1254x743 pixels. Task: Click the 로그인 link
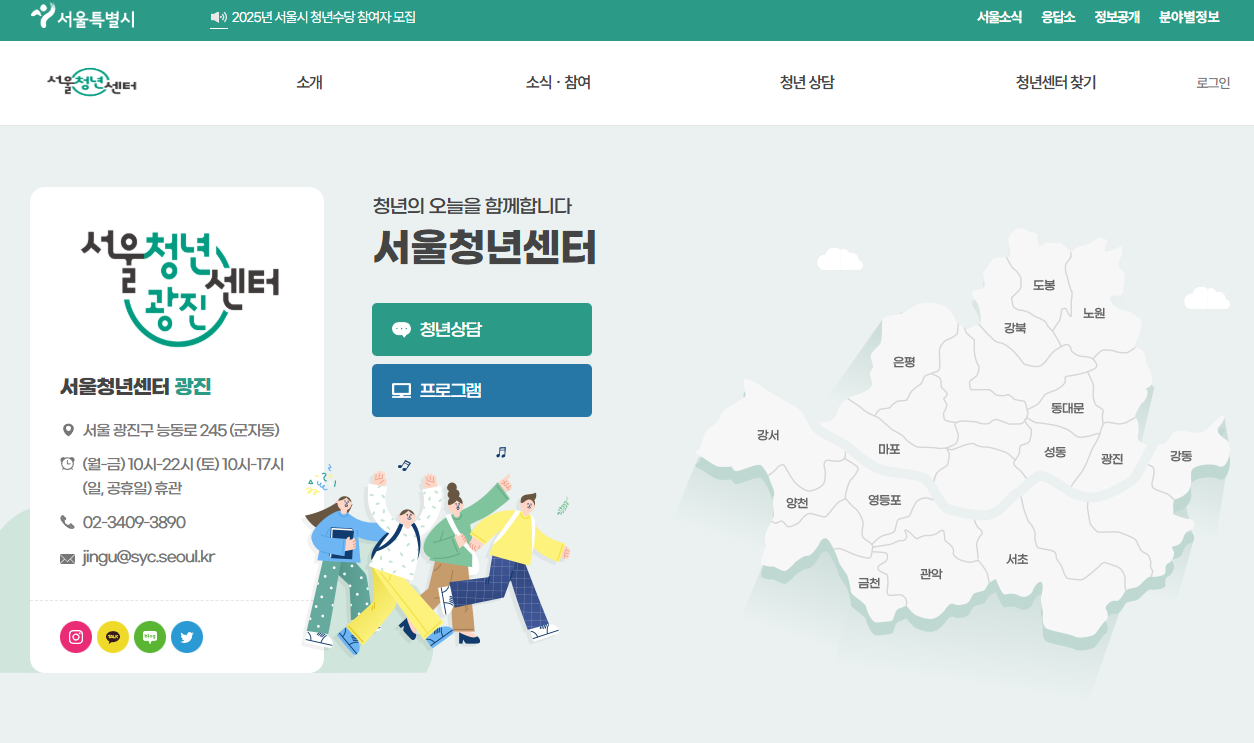coord(1213,83)
